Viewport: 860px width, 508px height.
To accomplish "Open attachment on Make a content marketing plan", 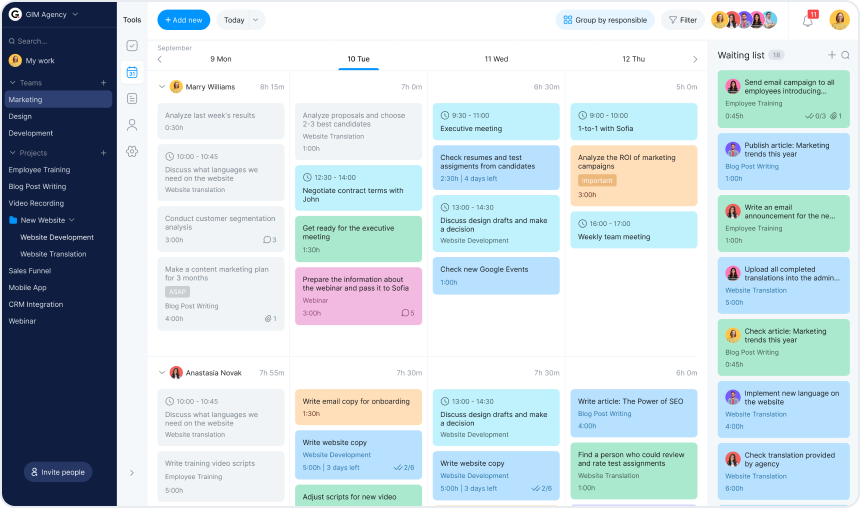I will [x=270, y=318].
